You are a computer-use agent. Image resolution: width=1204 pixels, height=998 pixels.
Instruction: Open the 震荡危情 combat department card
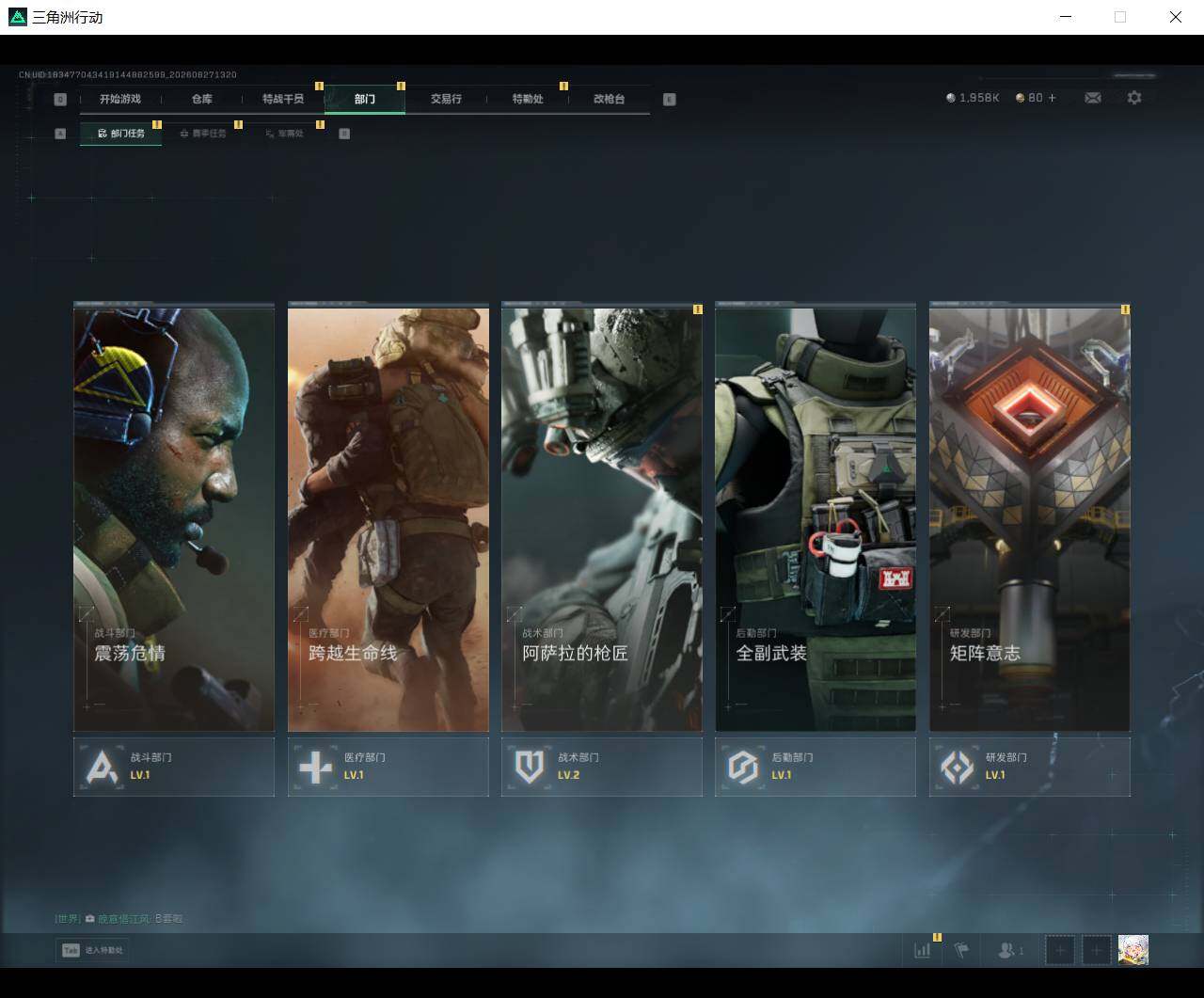coord(174,517)
